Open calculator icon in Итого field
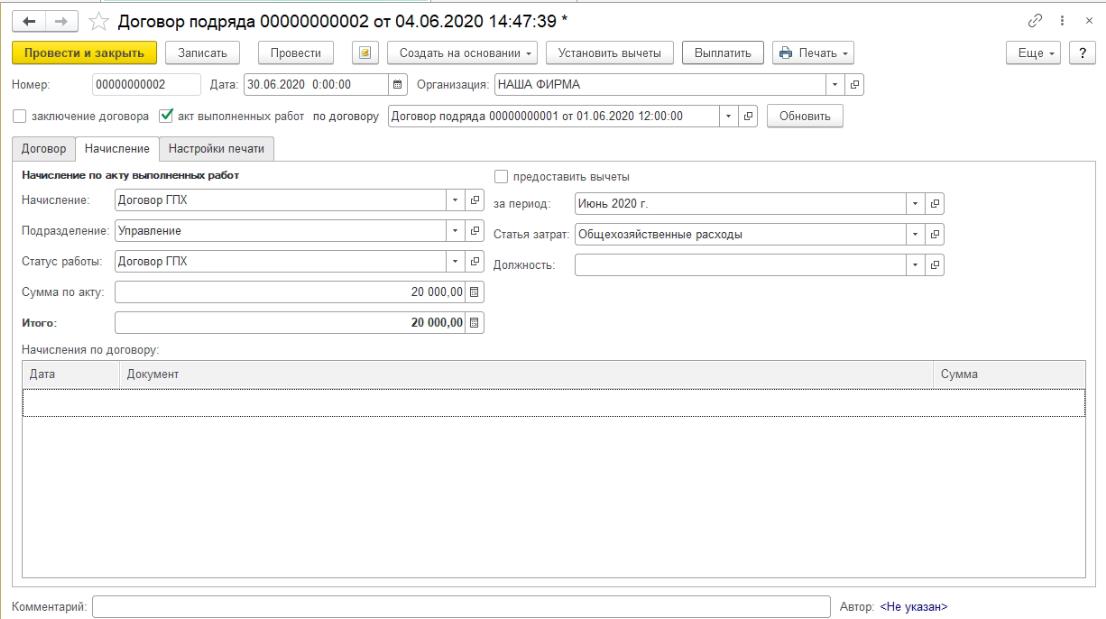The height and width of the screenshot is (619, 1106). click(475, 323)
